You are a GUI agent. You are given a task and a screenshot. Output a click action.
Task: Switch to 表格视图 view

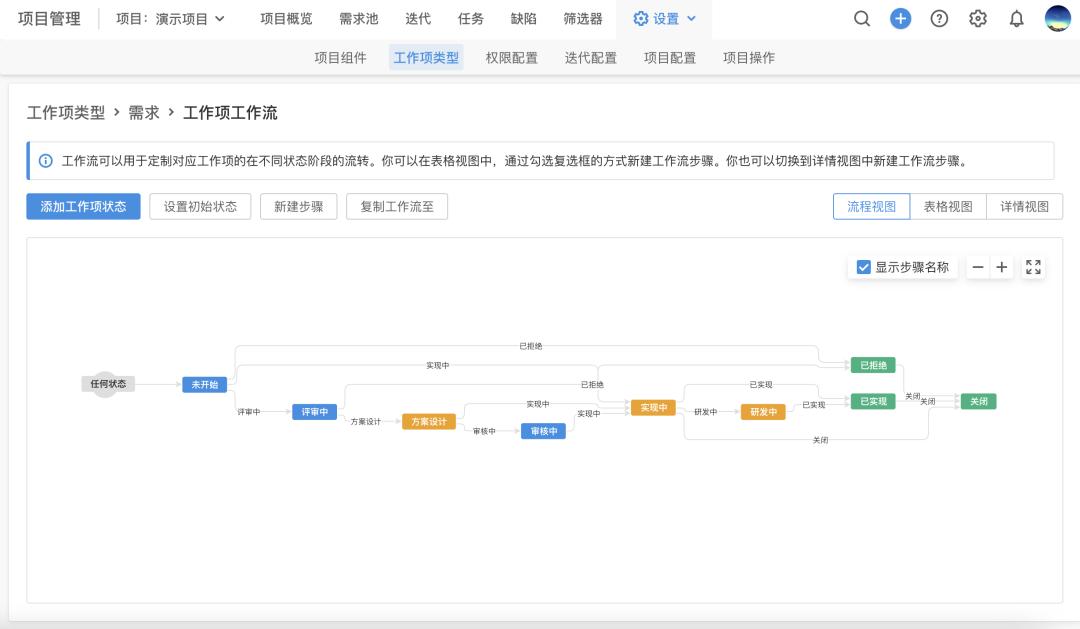pos(947,207)
